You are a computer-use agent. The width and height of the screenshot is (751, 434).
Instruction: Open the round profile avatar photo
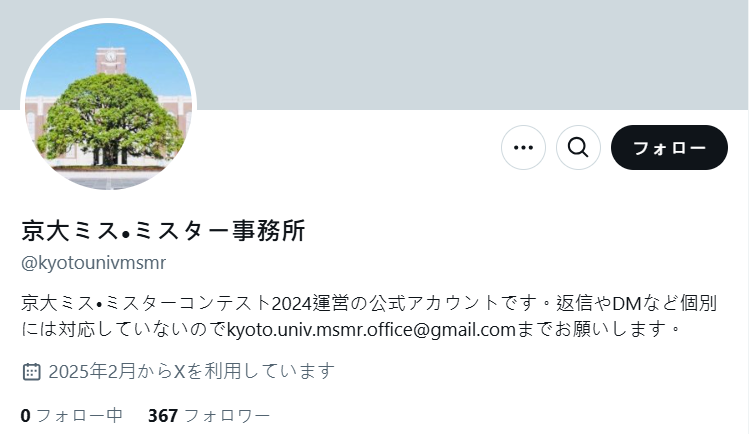click(x=109, y=106)
